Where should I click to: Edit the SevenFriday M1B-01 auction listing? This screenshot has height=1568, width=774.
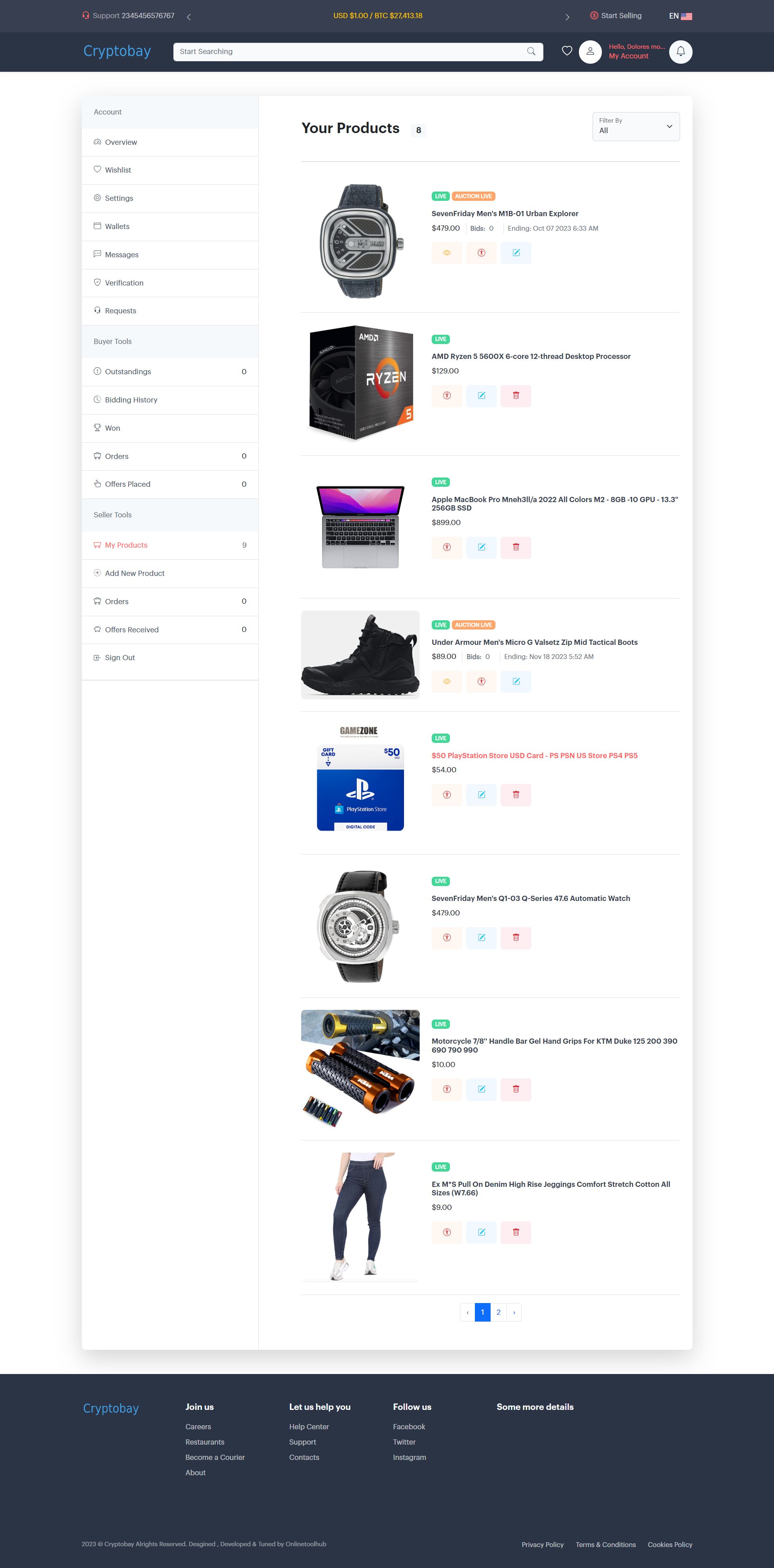click(x=516, y=253)
